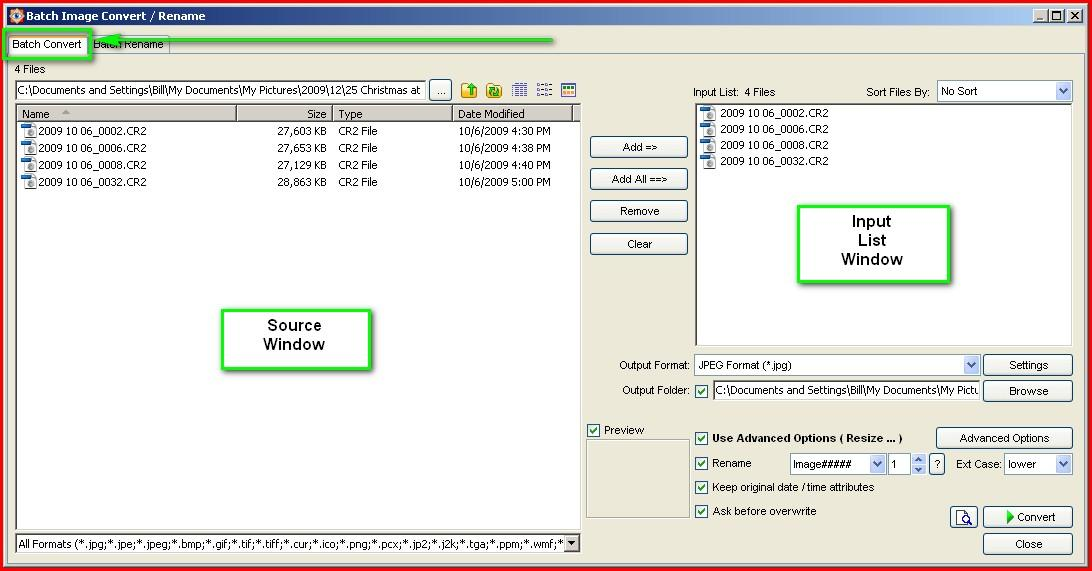The width and height of the screenshot is (1092, 571).
Task: Select 2009 10 06_0006.CR2 in source window
Action: (x=84, y=148)
